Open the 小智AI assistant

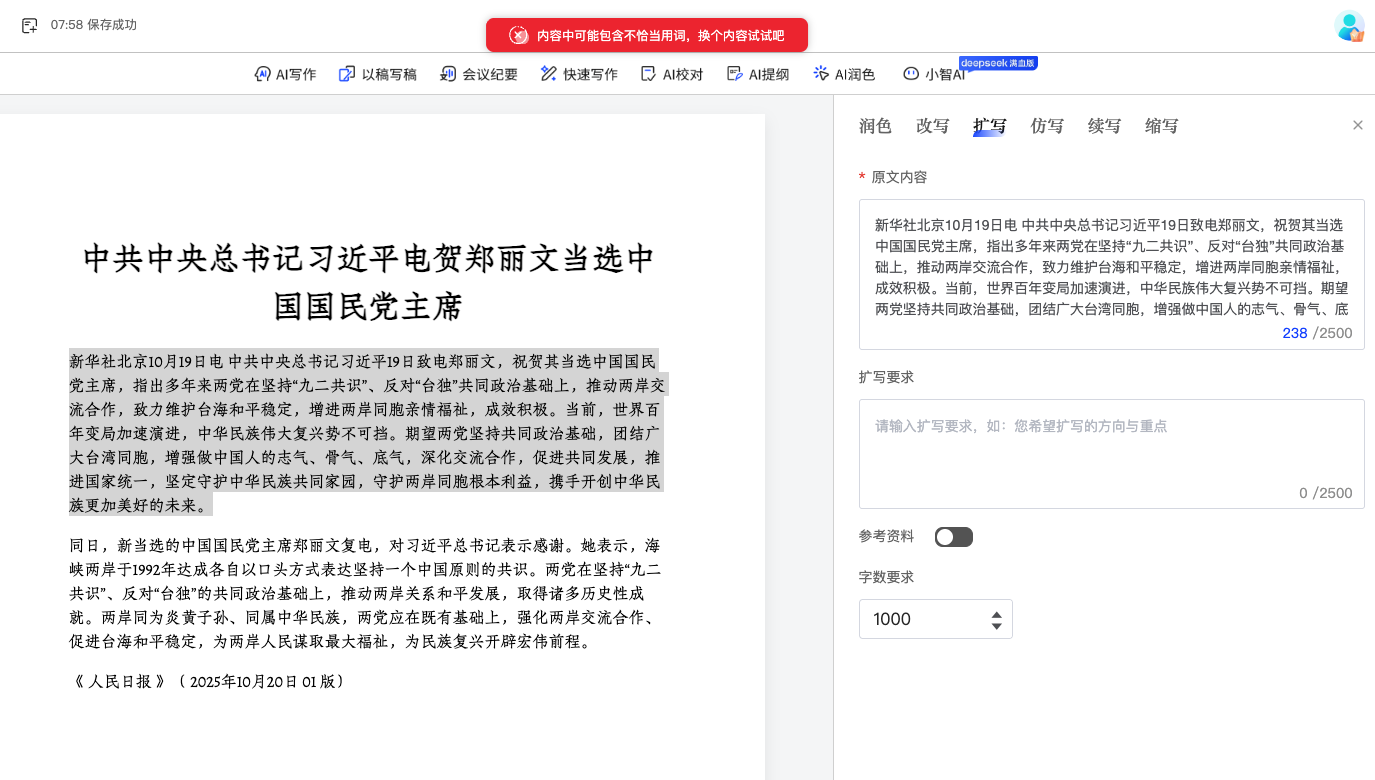point(934,74)
